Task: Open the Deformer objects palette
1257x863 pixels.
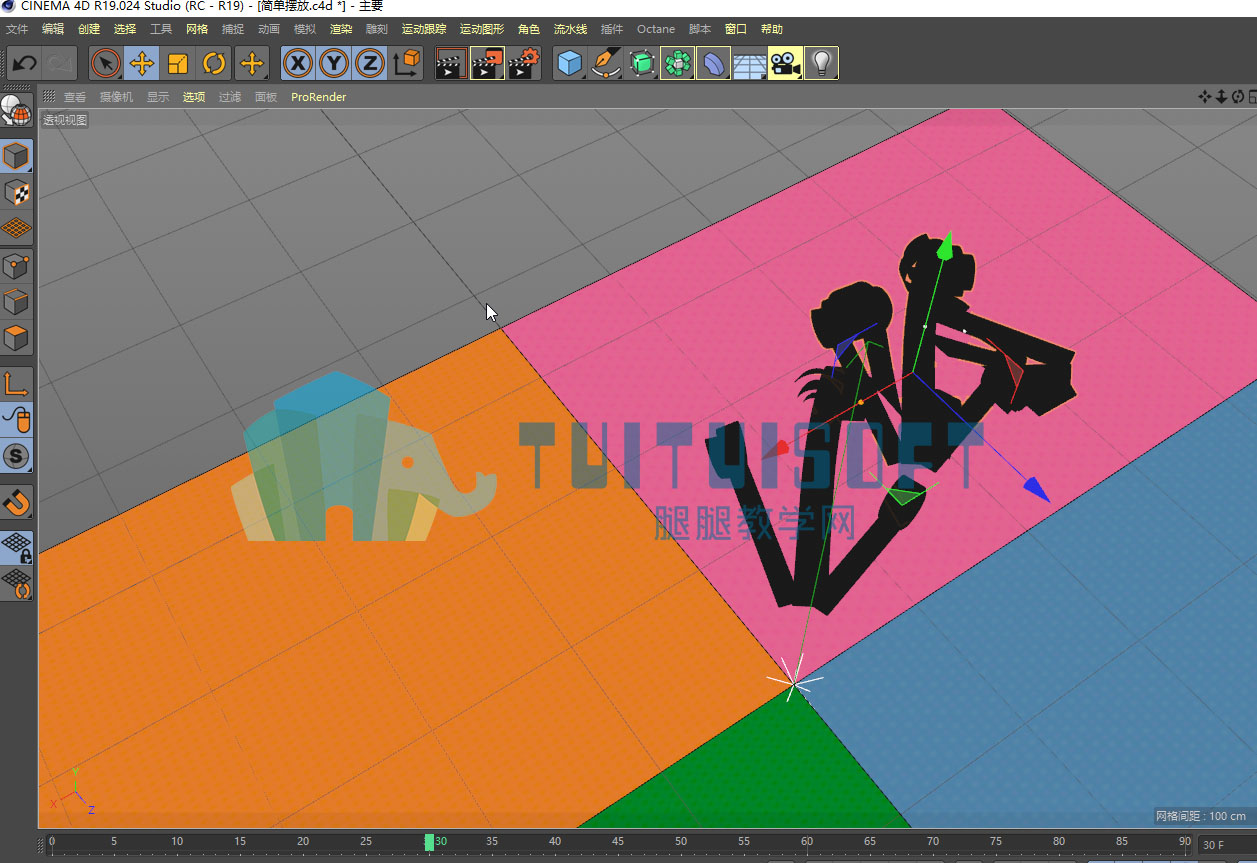Action: pos(713,64)
